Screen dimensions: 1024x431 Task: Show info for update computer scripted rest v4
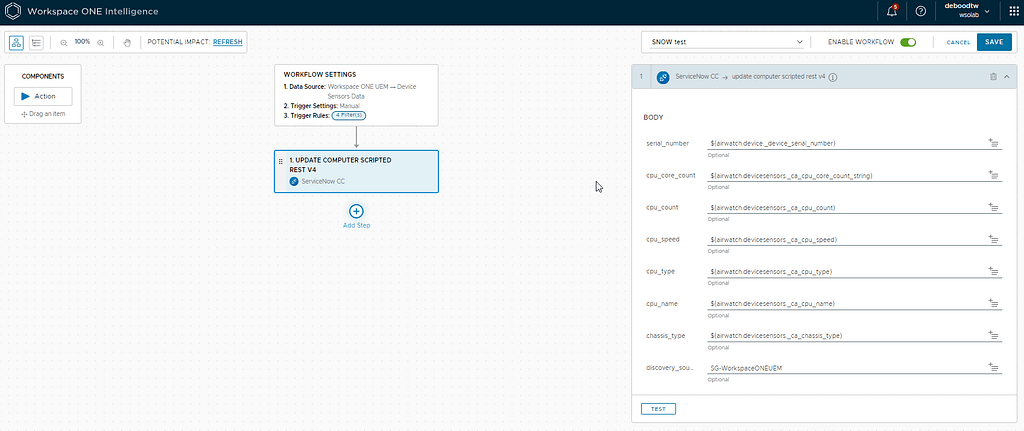click(833, 77)
